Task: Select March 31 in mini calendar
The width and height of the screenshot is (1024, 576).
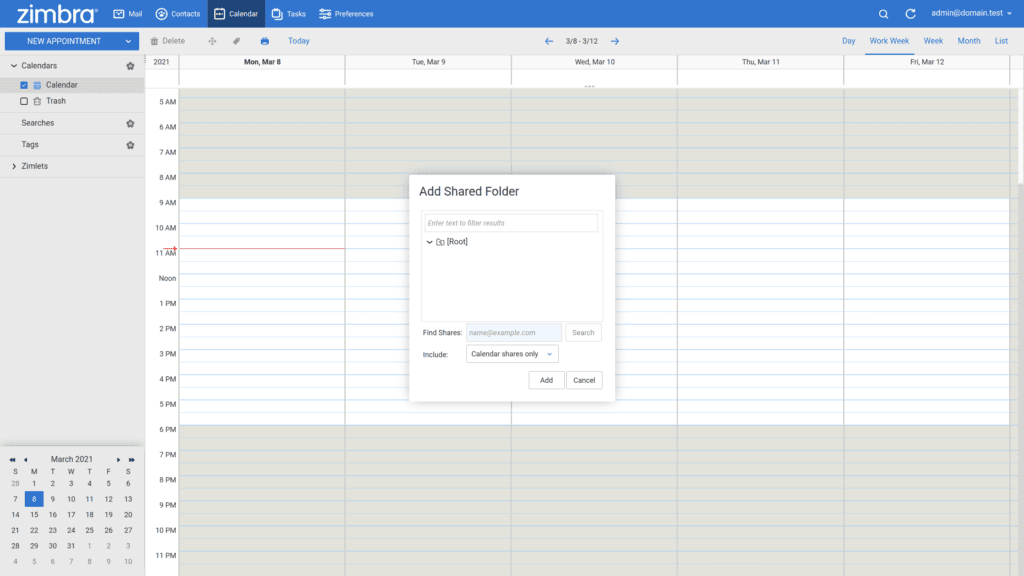Action: [x=71, y=546]
